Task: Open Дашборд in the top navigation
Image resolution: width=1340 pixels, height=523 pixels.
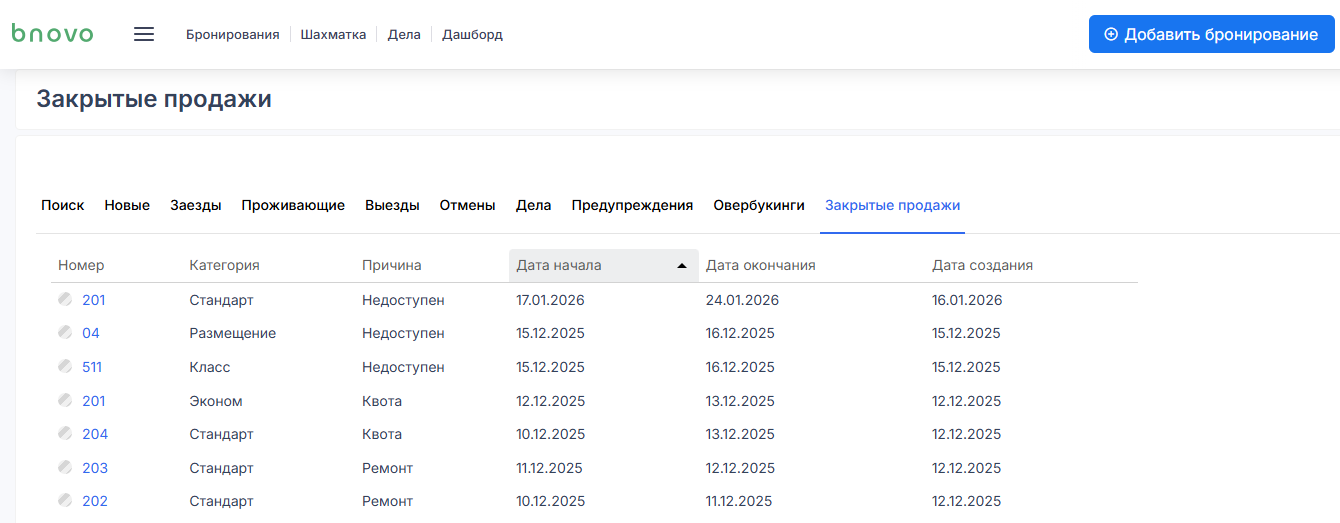Action: [472, 35]
